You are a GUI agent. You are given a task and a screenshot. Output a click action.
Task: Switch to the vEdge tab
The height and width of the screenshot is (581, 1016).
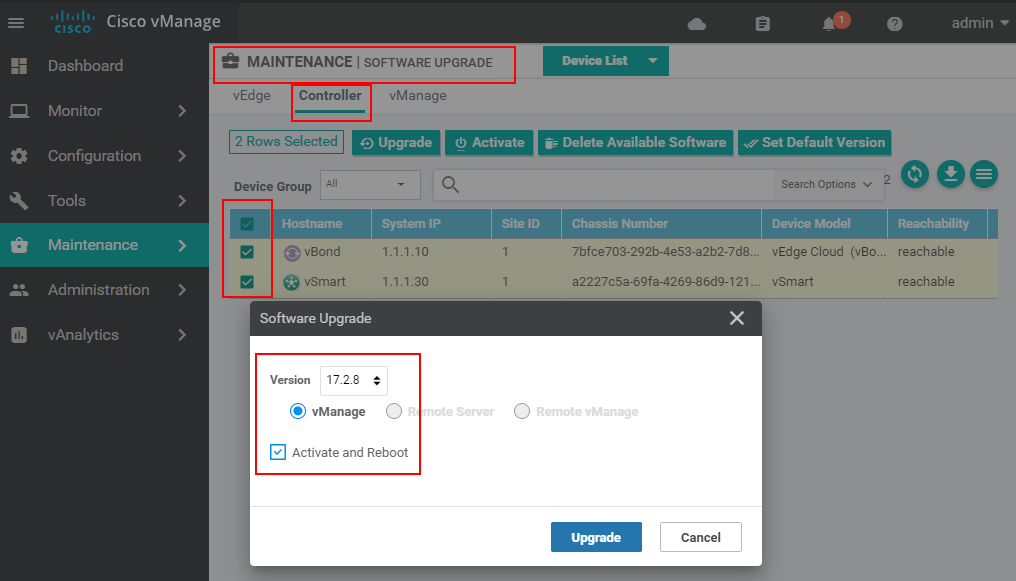(x=251, y=95)
